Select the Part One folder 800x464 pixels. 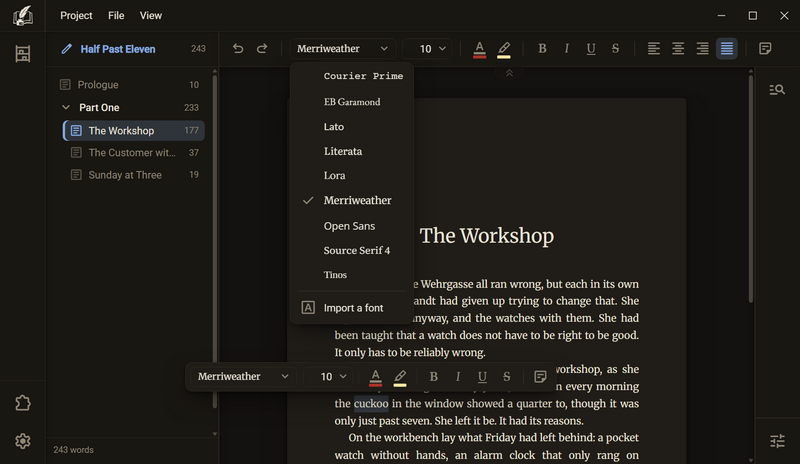pos(131,107)
